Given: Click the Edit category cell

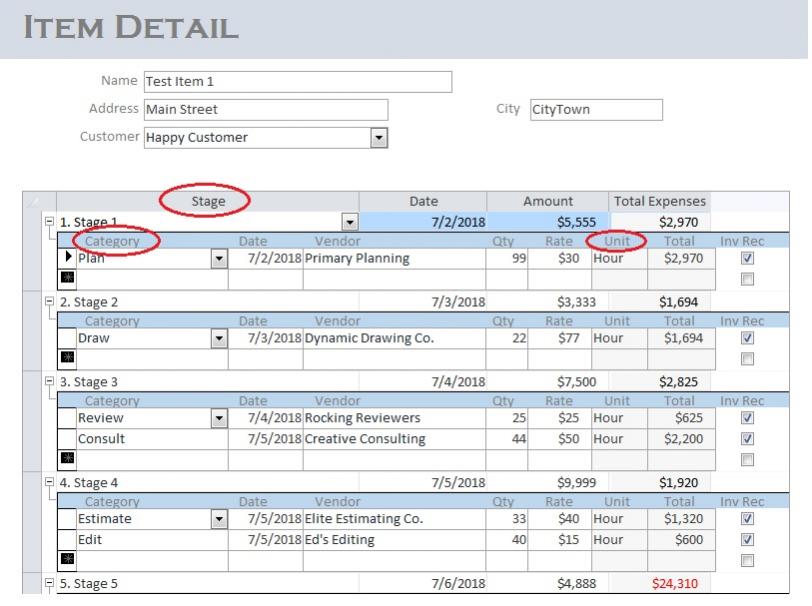Looking at the screenshot, I should [x=152, y=540].
